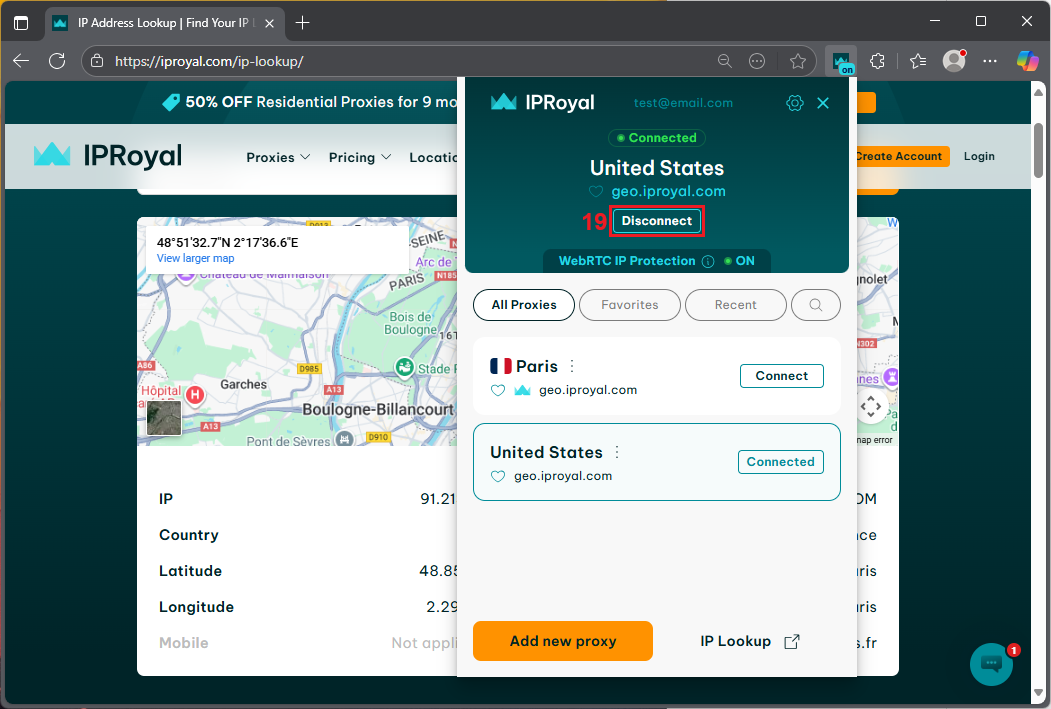Select the All Proxies tab

pyautogui.click(x=523, y=305)
